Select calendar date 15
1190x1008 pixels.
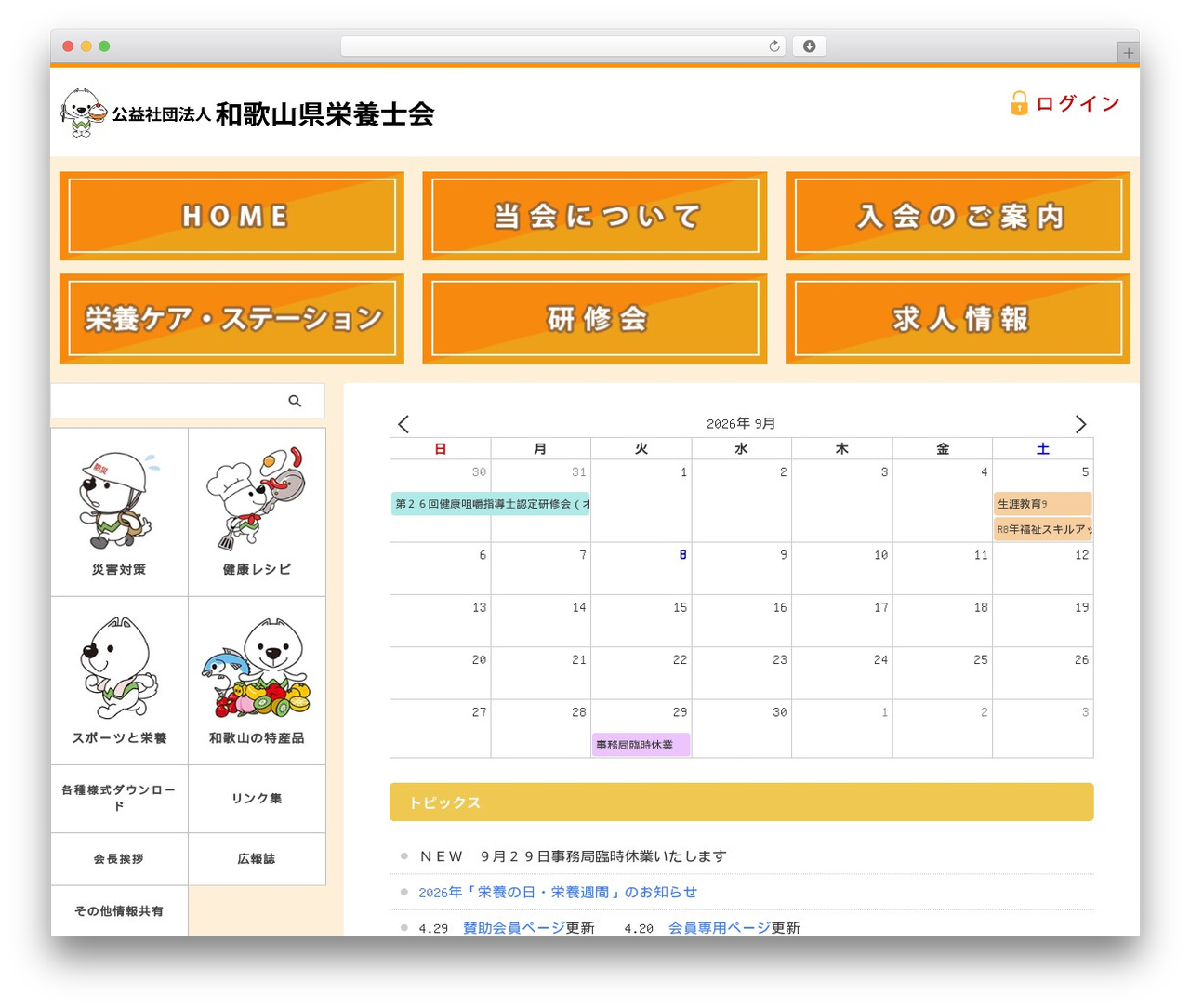coord(681,607)
